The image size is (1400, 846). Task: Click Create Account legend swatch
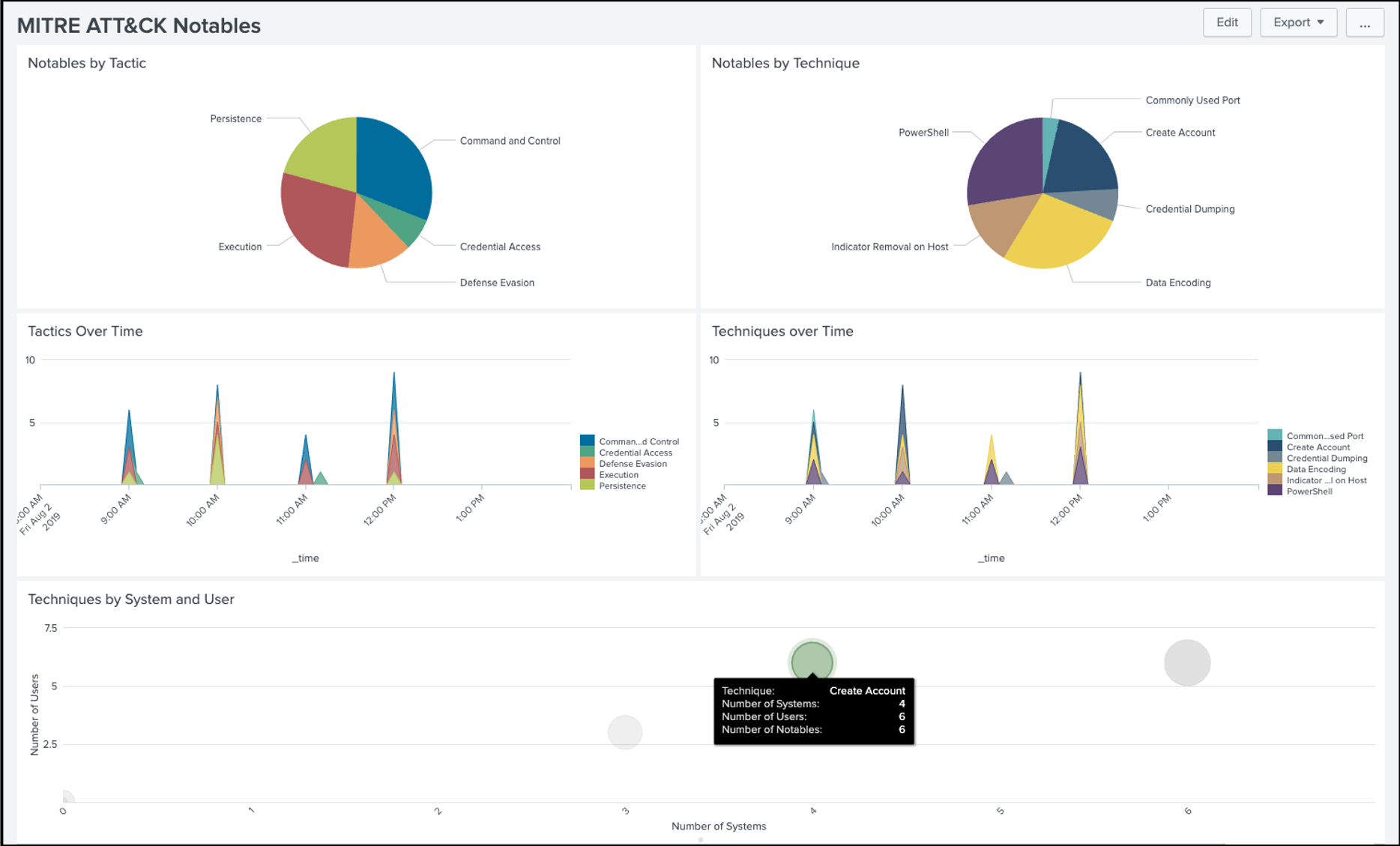(x=1275, y=447)
